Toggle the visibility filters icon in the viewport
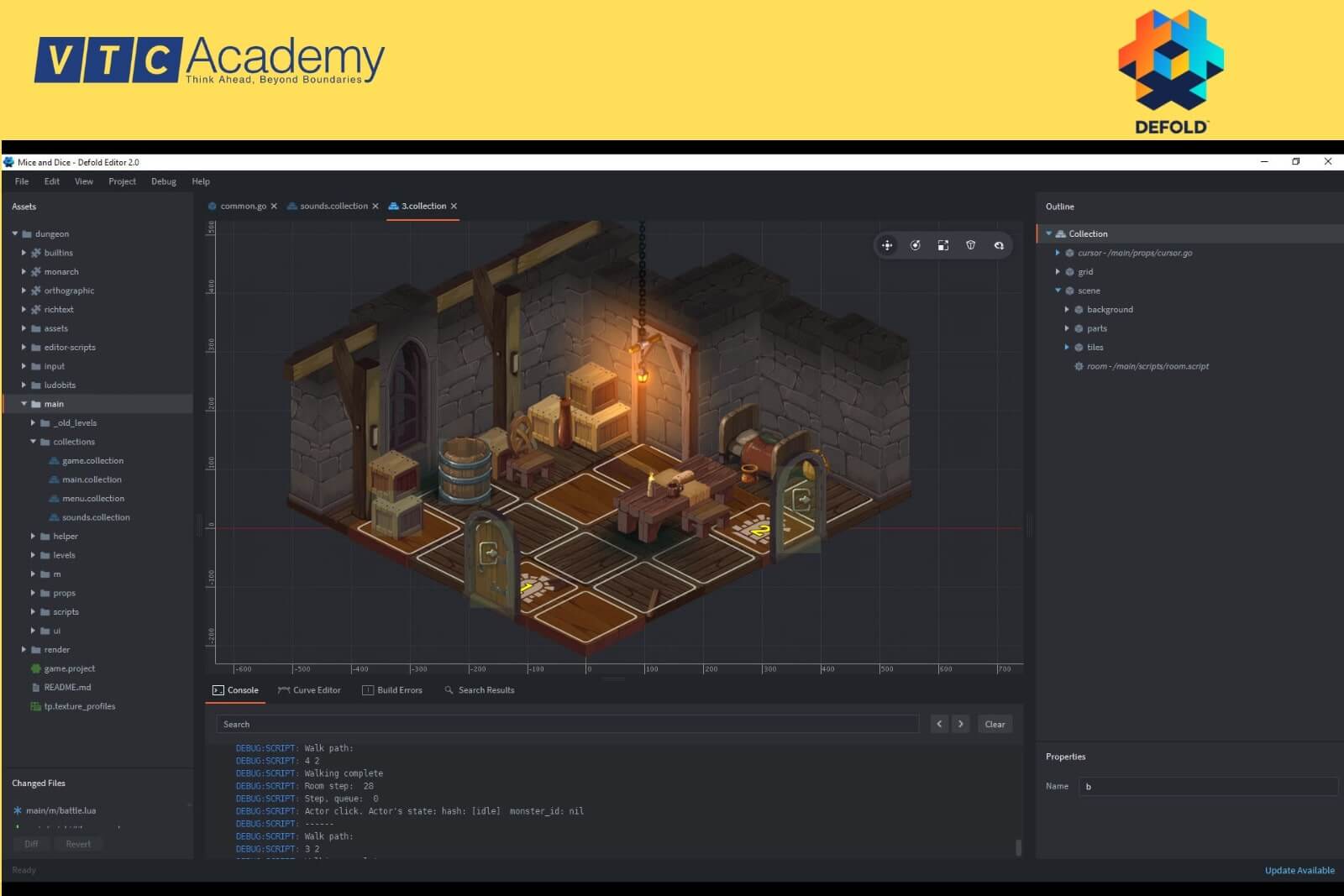 (x=999, y=245)
